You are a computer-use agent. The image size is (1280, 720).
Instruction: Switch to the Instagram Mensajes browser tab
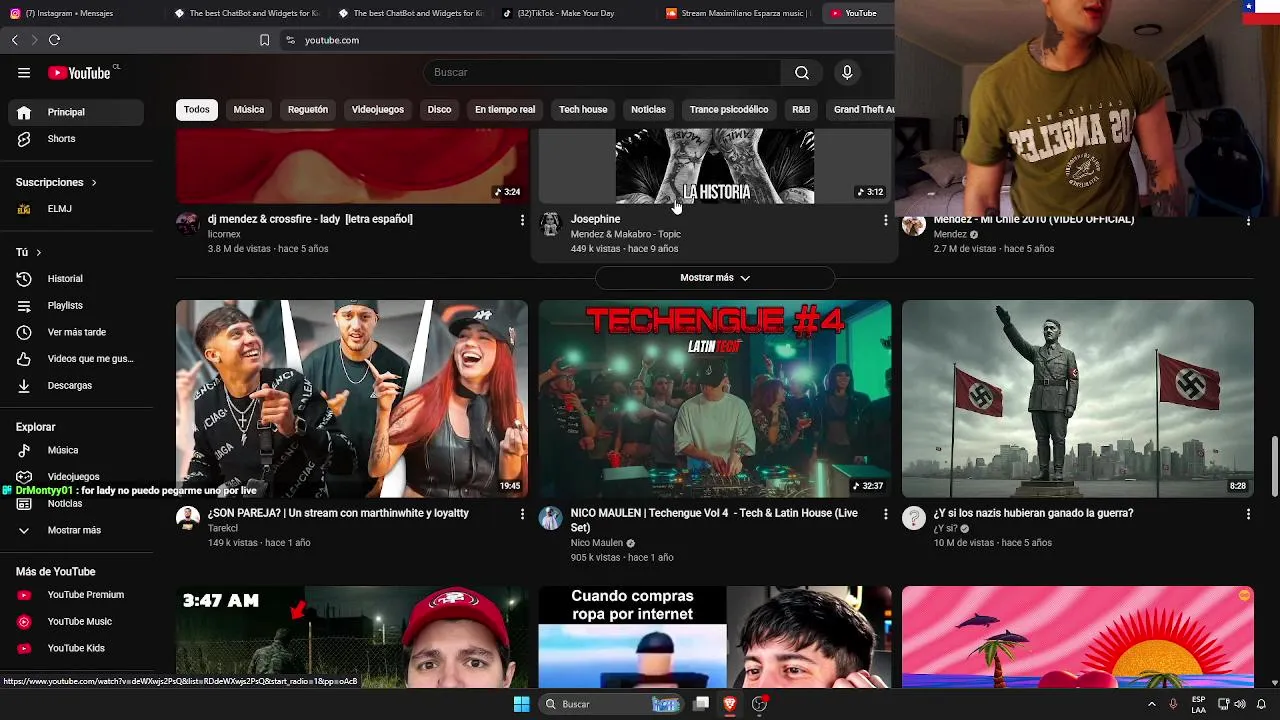tap(80, 13)
